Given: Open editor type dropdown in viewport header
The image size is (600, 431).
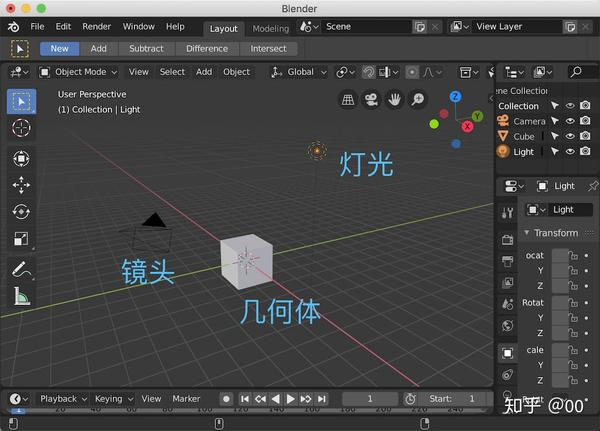Looking at the screenshot, I should (19, 72).
